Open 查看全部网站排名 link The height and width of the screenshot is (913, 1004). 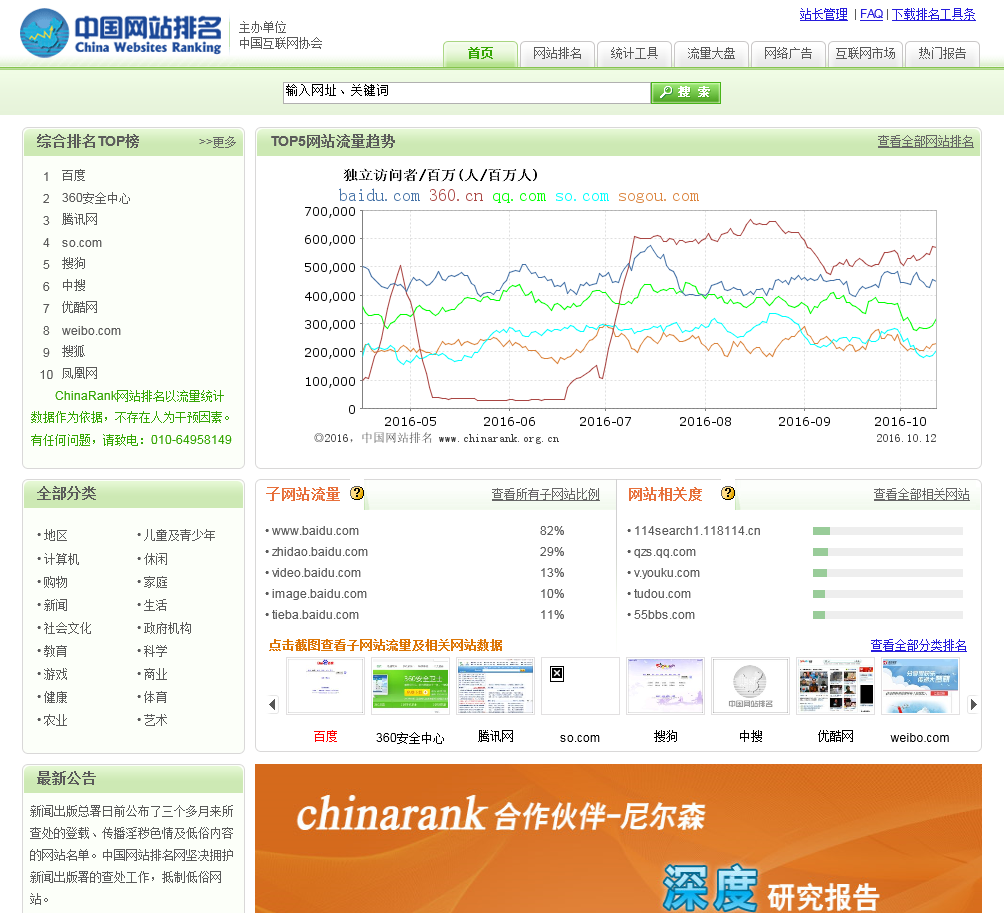(x=925, y=141)
